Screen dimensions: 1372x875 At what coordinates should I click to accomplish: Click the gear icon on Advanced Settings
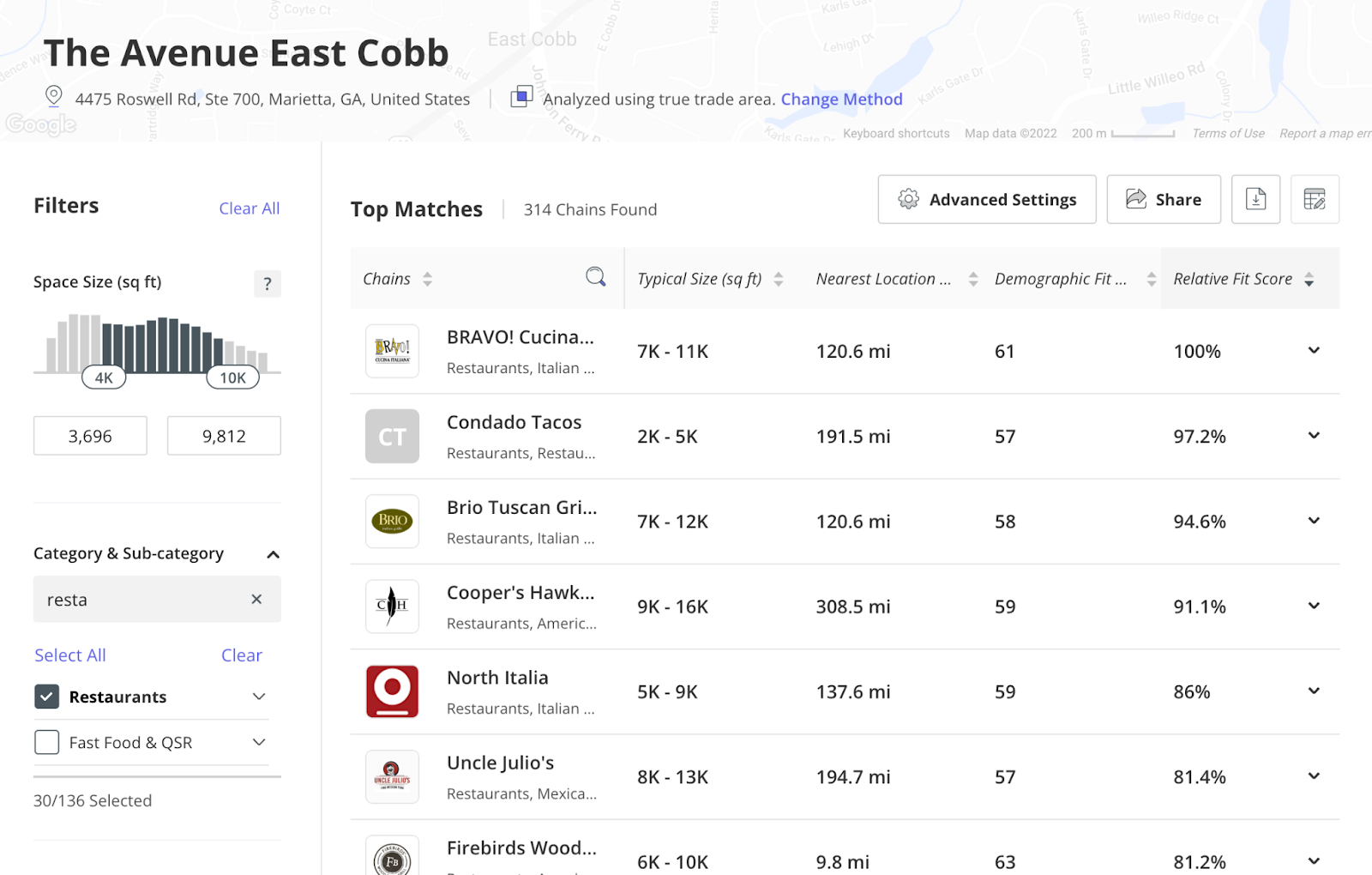click(x=906, y=199)
